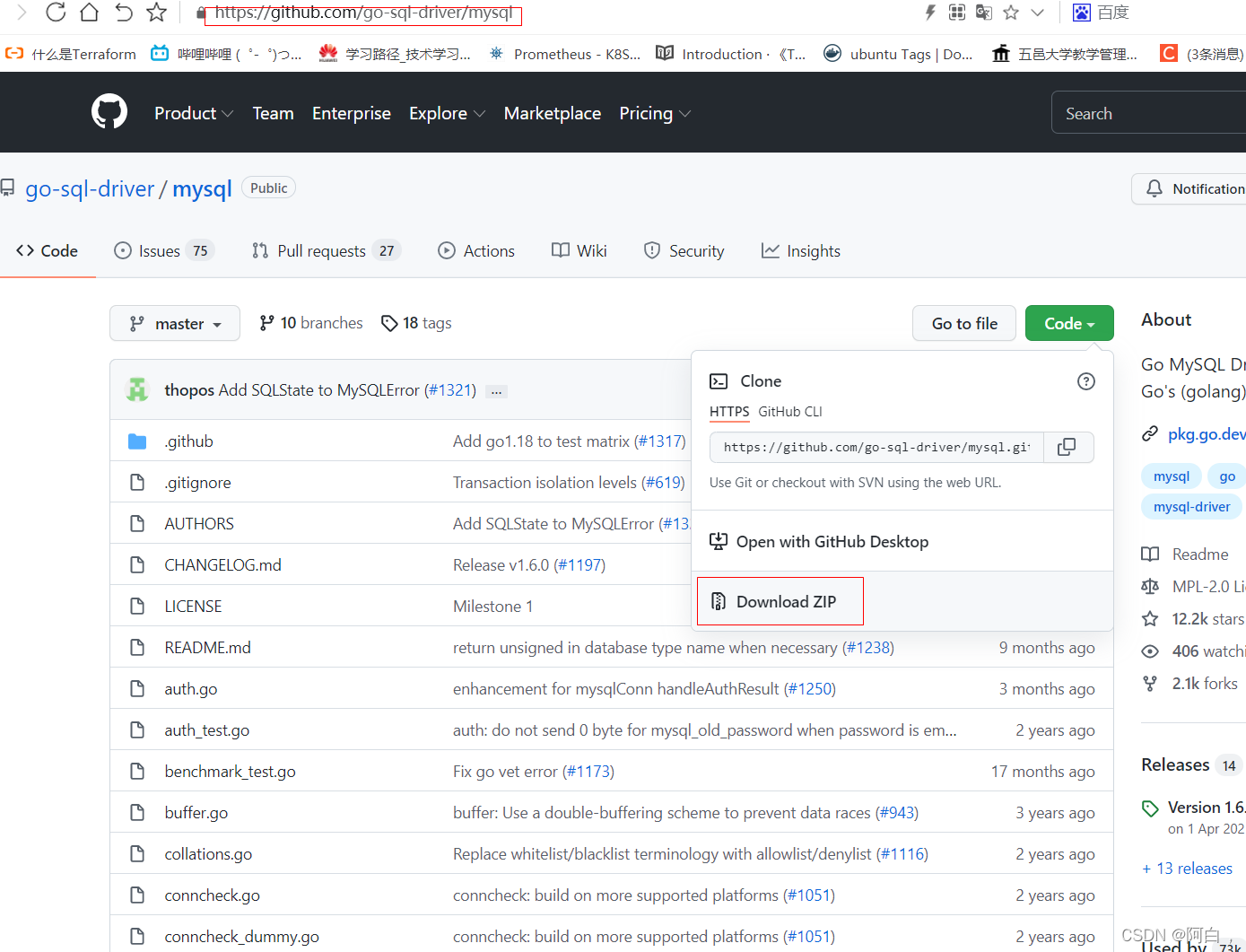Viewport: 1246px width, 952px height.
Task: Bookmark page with star icon near address bar
Action: coord(157,12)
